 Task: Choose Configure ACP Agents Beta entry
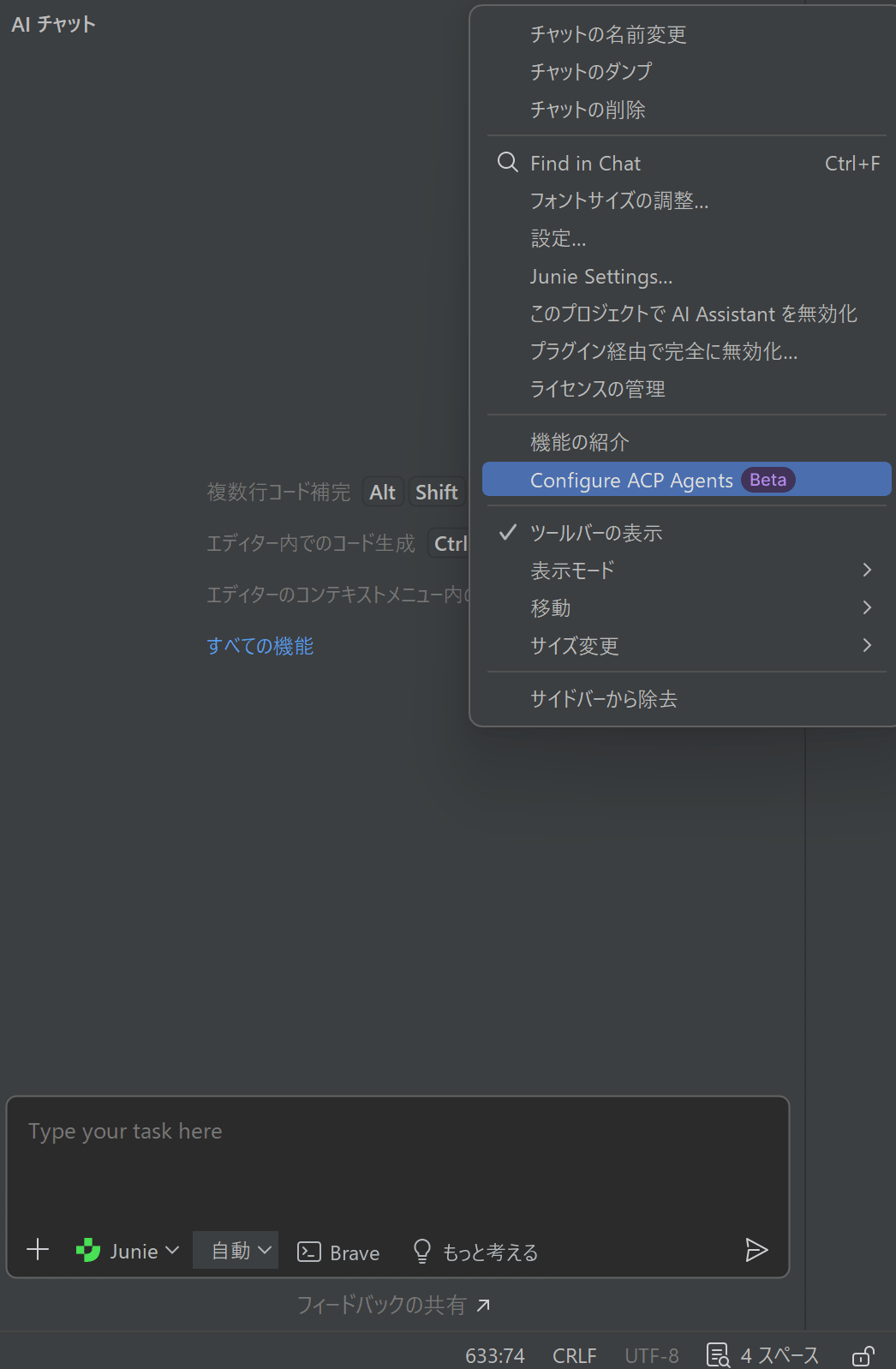click(x=686, y=479)
